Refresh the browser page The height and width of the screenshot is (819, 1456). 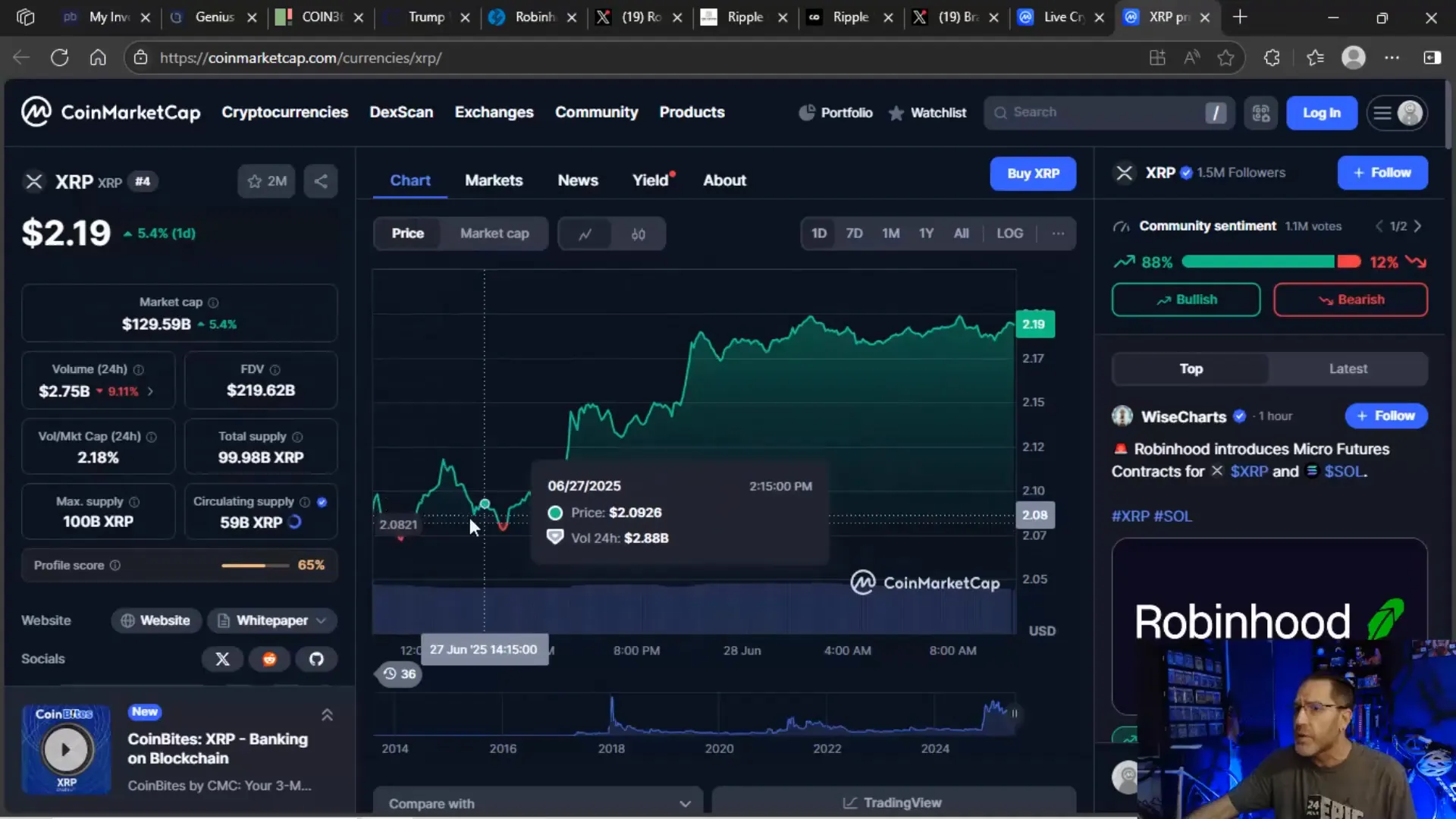click(x=59, y=58)
